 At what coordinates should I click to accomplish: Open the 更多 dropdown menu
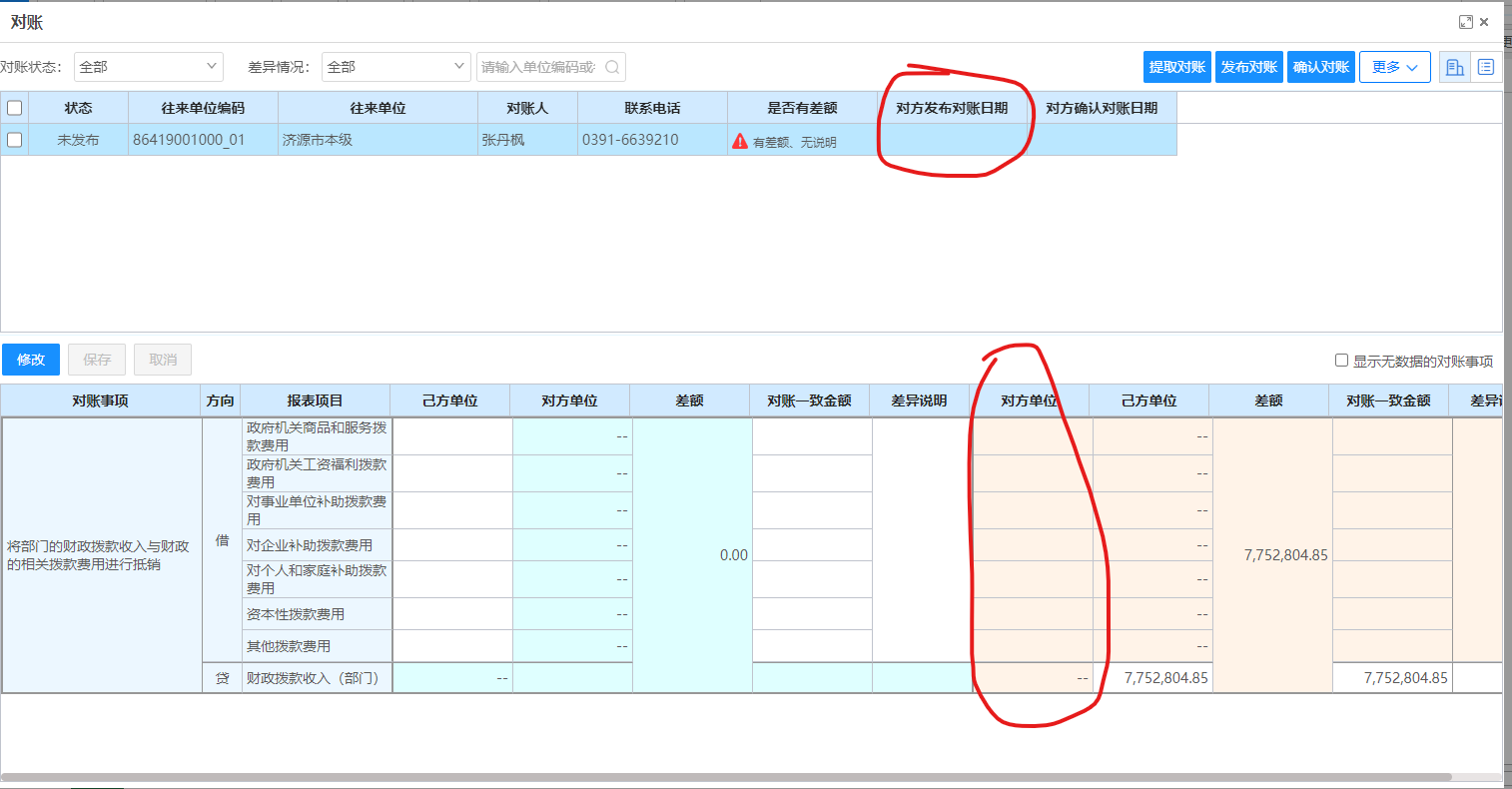point(1395,67)
